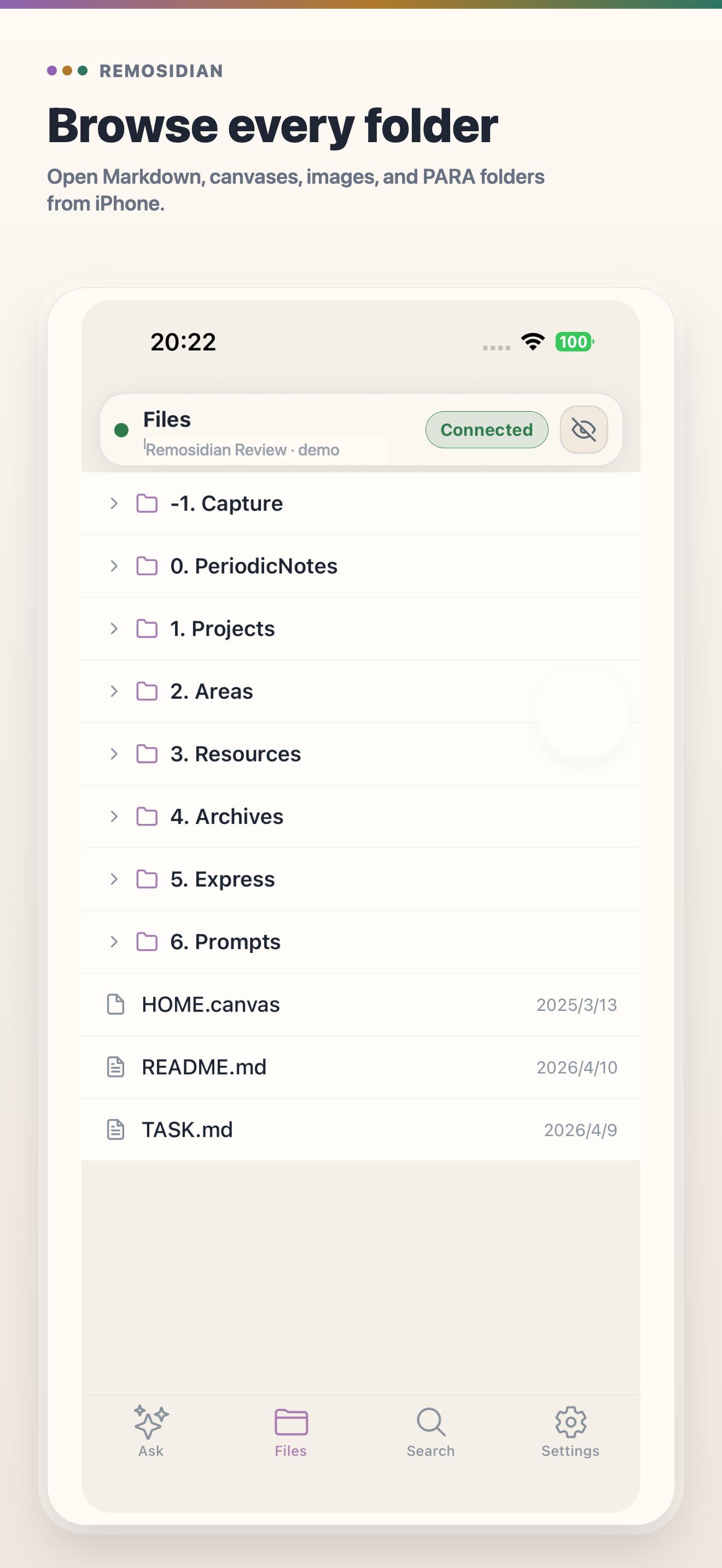Click the 3. Resources folder icon

[147, 754]
